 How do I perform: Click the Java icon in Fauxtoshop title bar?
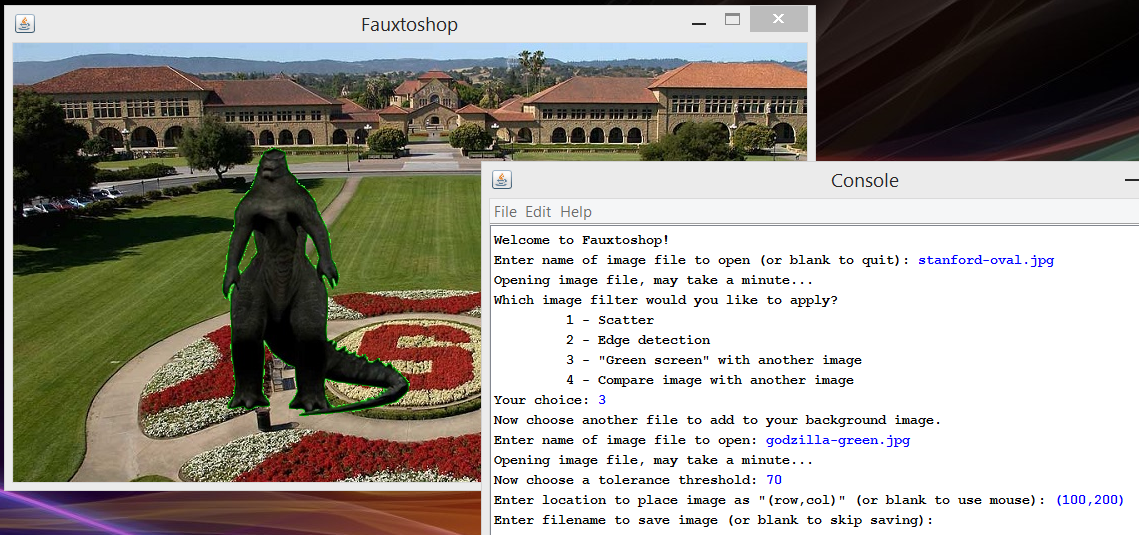[x=25, y=23]
